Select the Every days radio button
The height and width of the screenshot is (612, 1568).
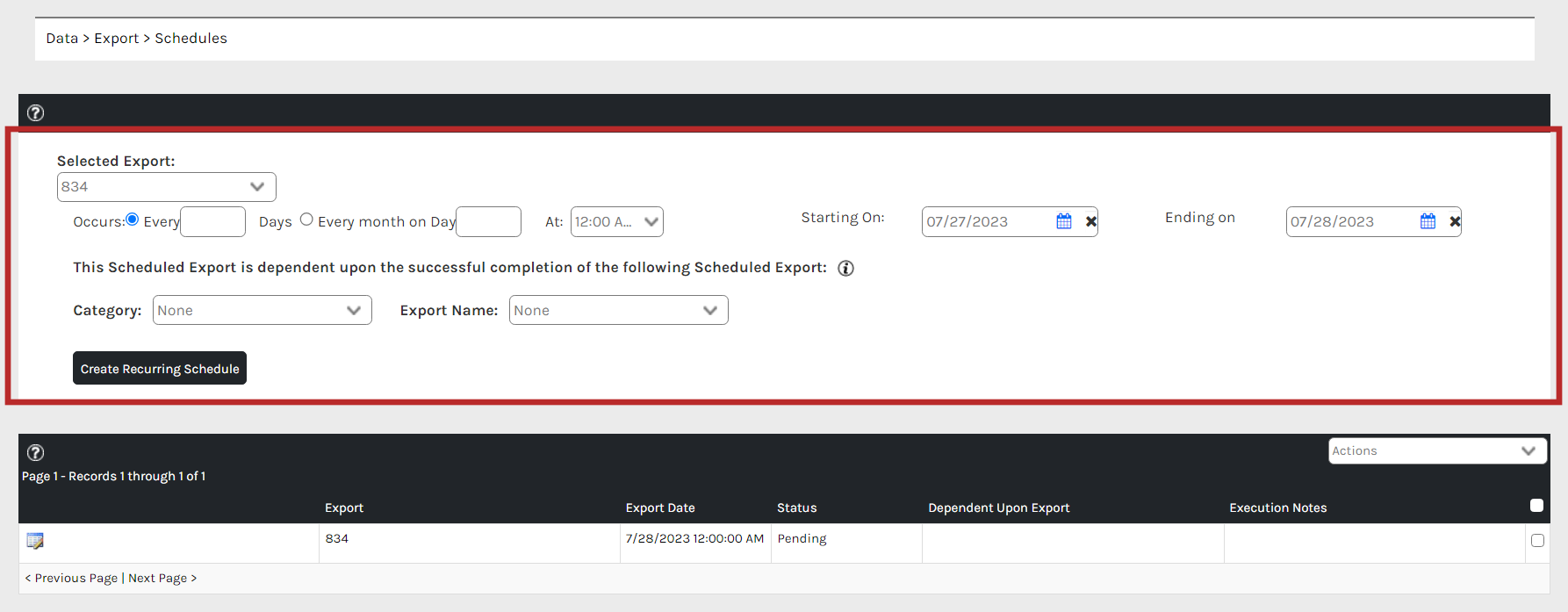click(133, 220)
